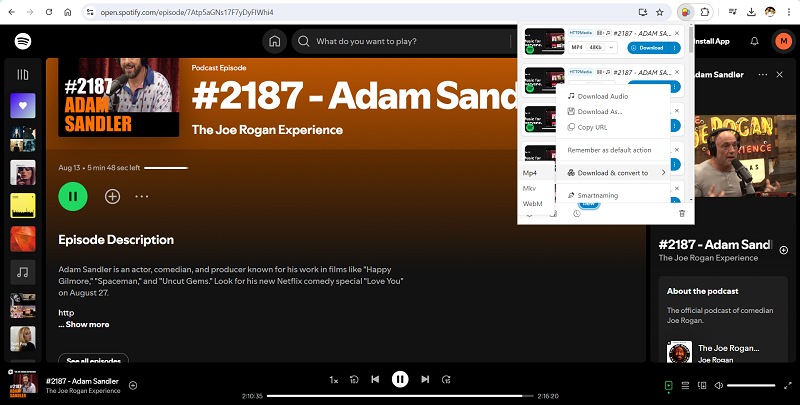
Task: Open the Liked Songs heart playlist
Action: click(22, 105)
